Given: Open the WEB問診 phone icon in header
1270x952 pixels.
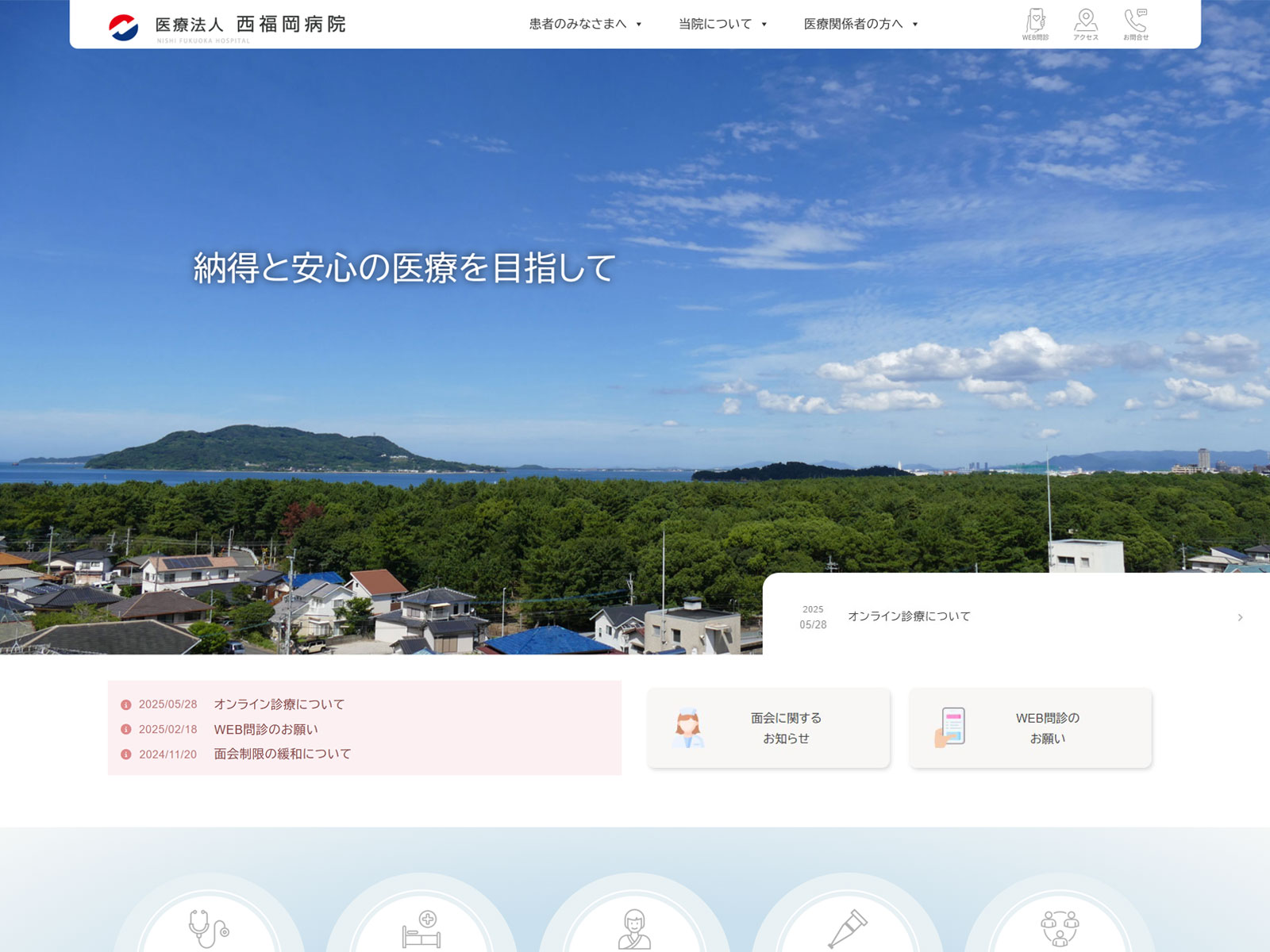Looking at the screenshot, I should [x=1035, y=24].
